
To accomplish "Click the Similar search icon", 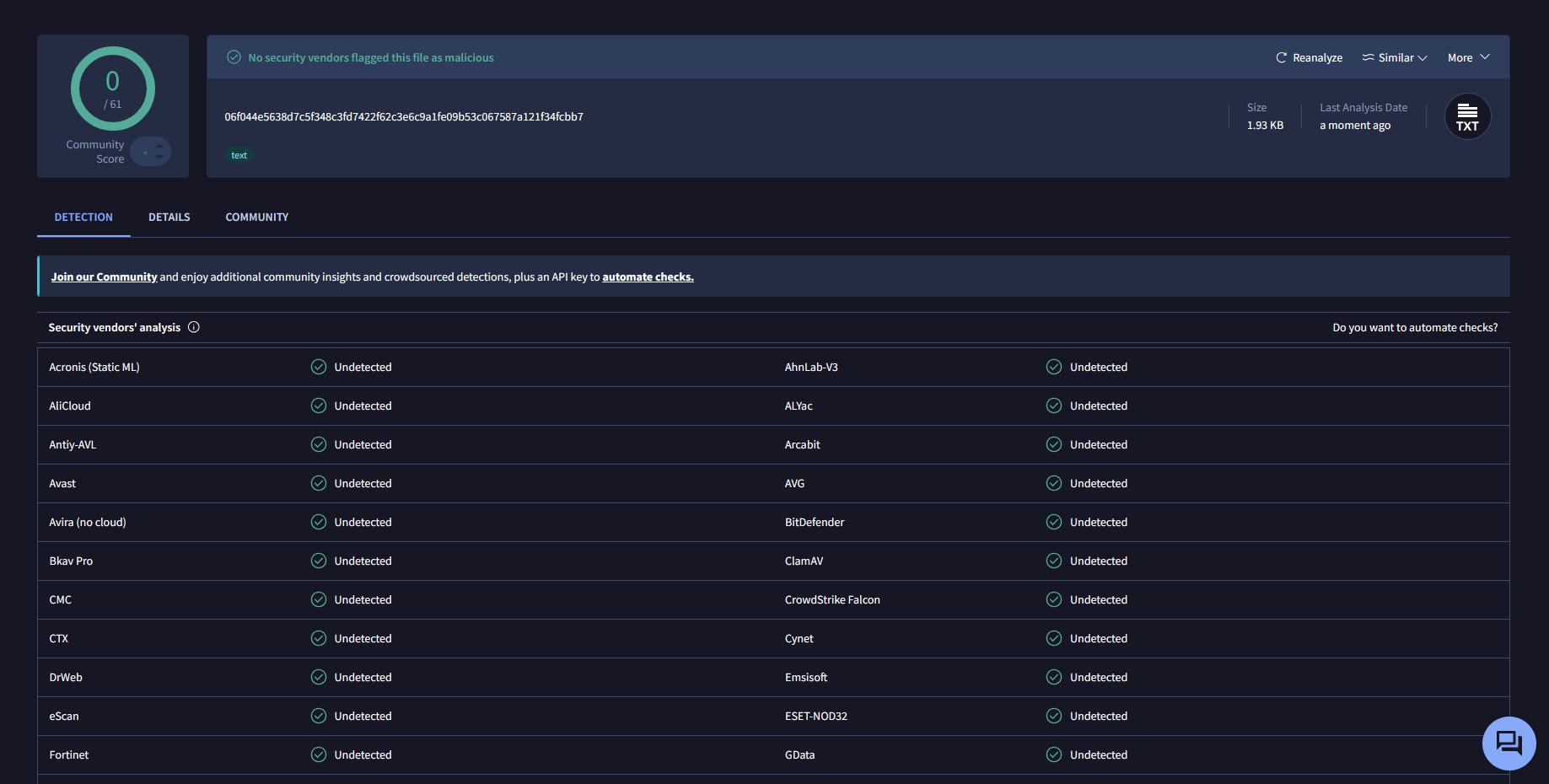I will click(x=1368, y=57).
